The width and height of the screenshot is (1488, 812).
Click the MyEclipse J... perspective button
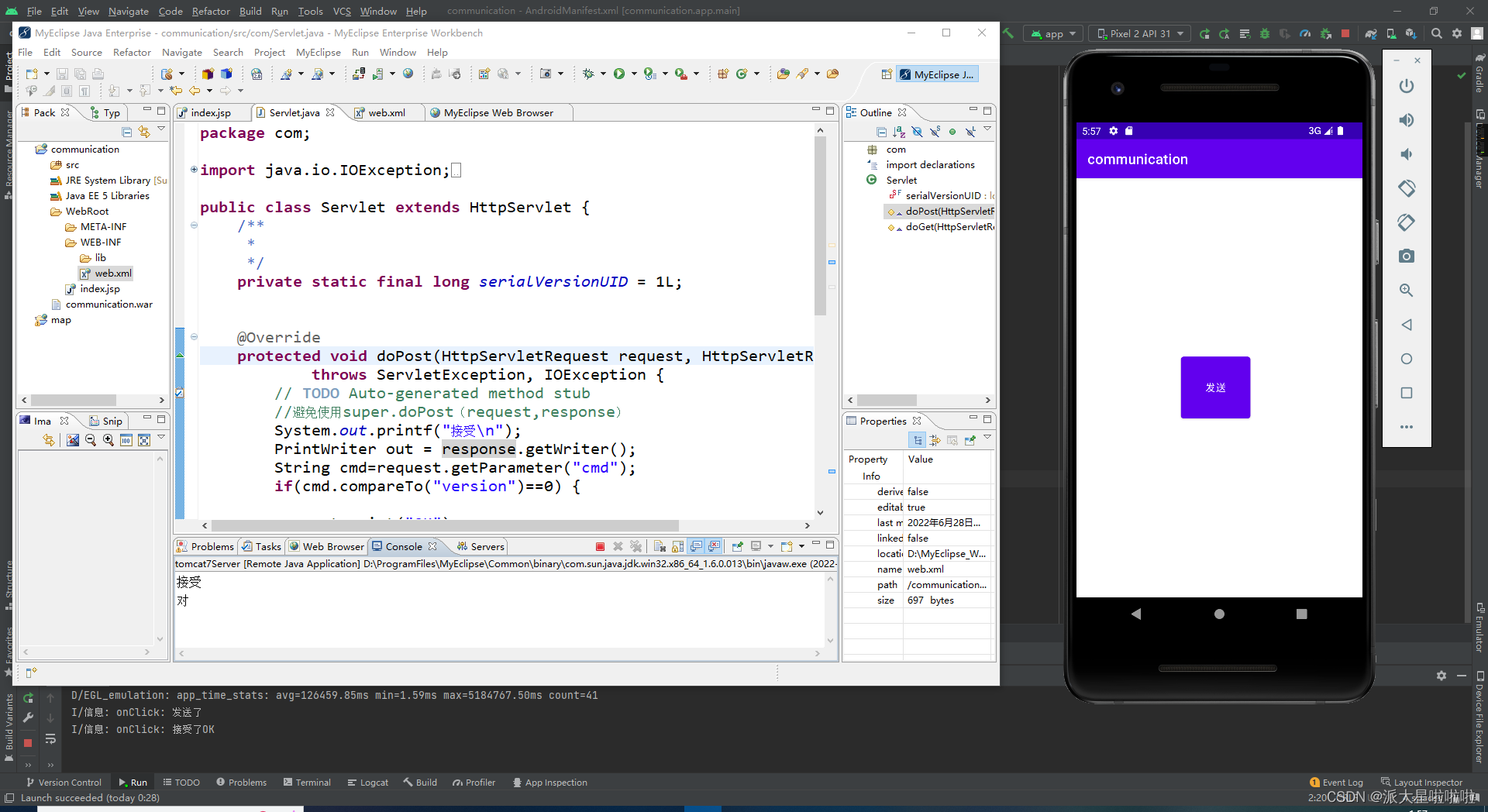pos(937,74)
